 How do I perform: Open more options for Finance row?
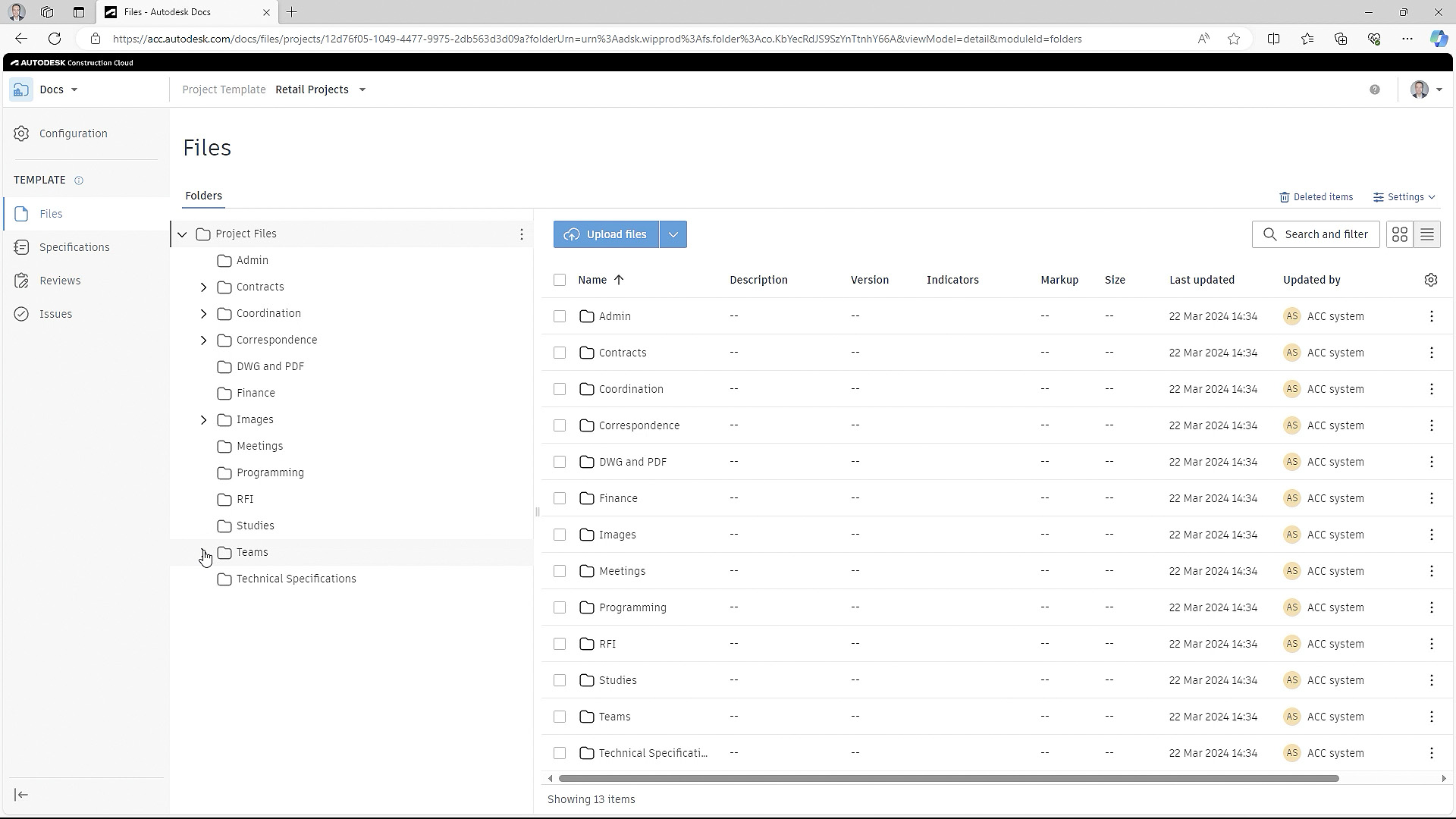click(1432, 498)
